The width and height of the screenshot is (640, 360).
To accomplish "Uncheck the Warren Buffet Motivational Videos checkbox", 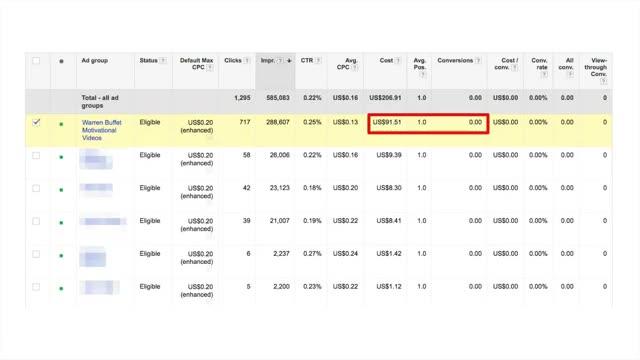I will (36, 122).
